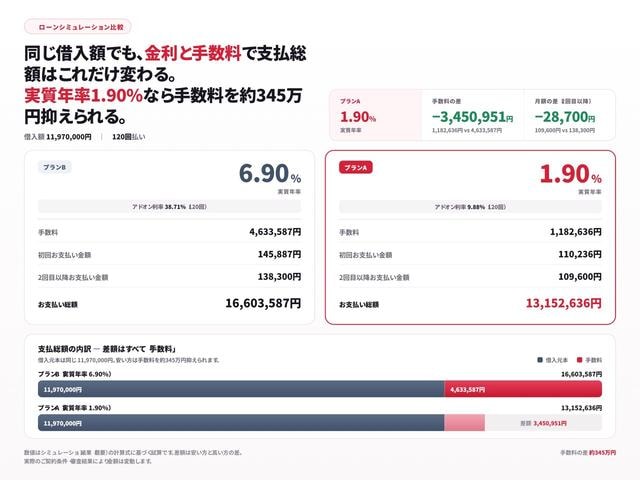This screenshot has height=480, width=640.
Task: Click the red 手数料 legend swatch
Action: point(579,360)
